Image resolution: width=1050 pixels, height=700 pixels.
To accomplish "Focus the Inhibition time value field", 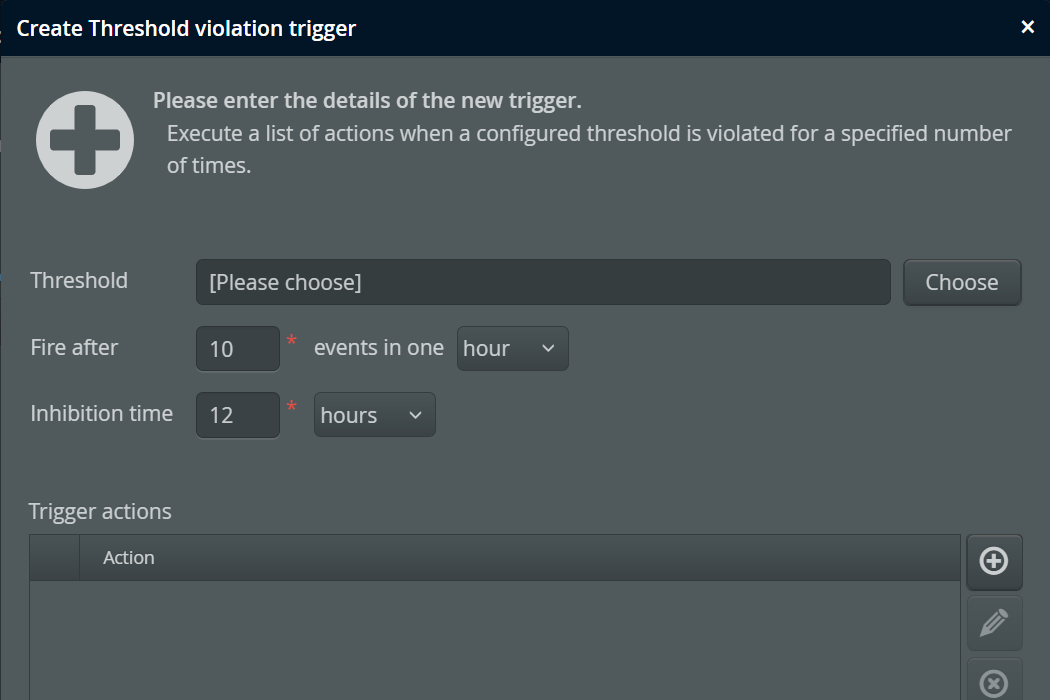I will pos(237,415).
